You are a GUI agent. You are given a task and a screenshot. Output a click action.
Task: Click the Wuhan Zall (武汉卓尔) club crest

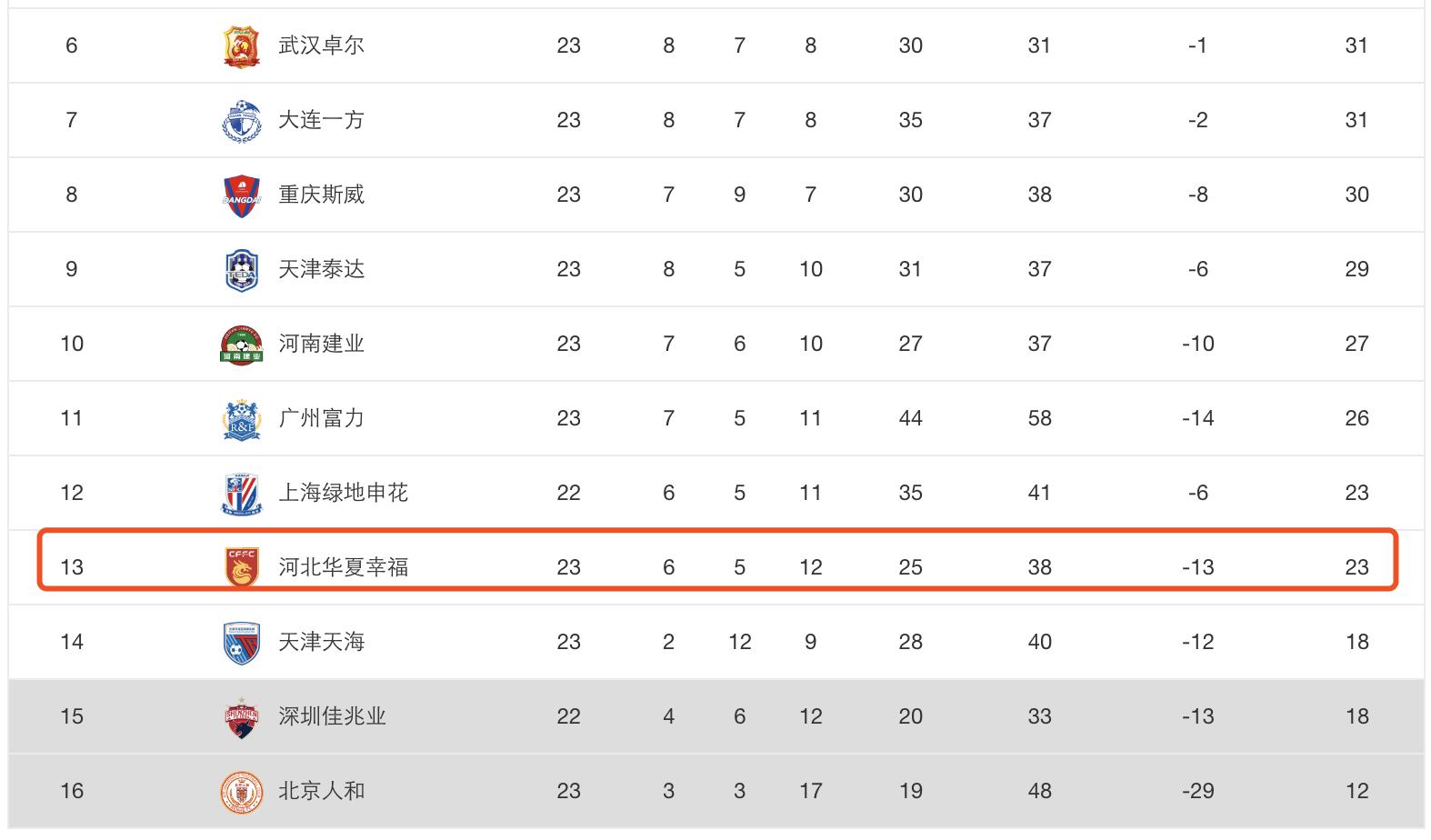click(x=242, y=46)
